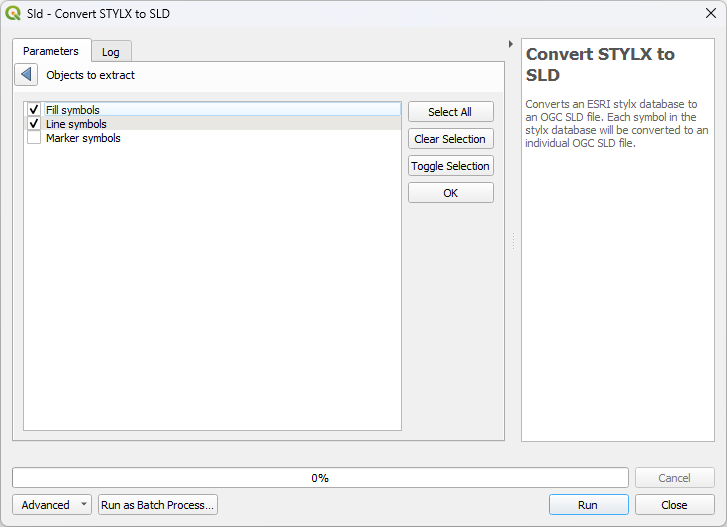Close the dialog with the X button
Image resolution: width=727 pixels, height=527 pixels.
pyautogui.click(x=711, y=13)
